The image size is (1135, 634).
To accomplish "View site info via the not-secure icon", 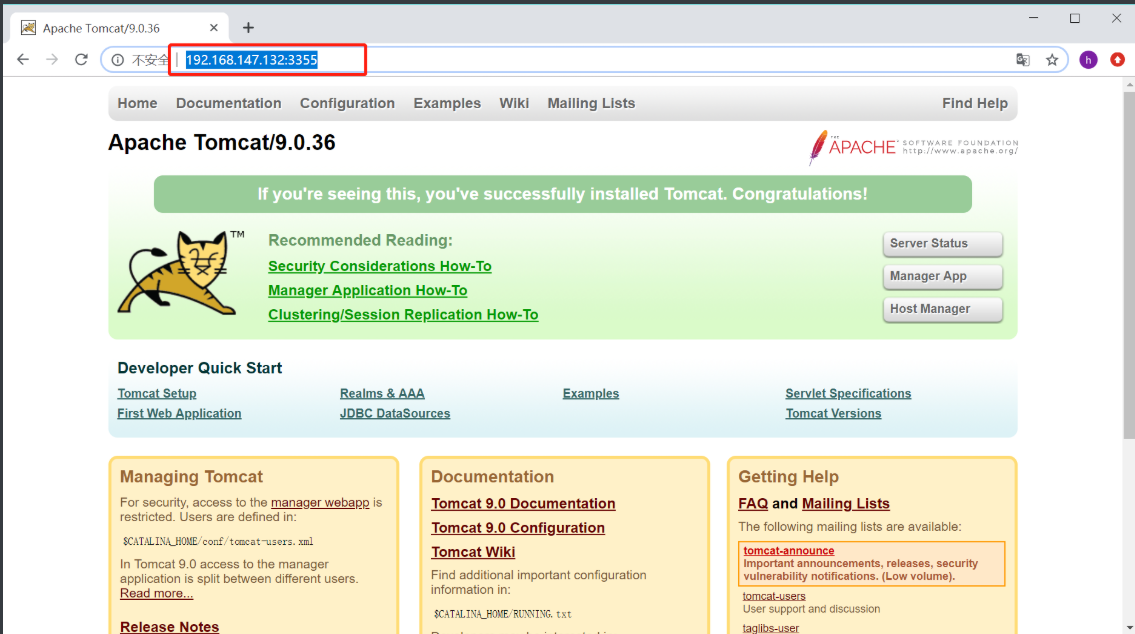I will click(x=117, y=60).
